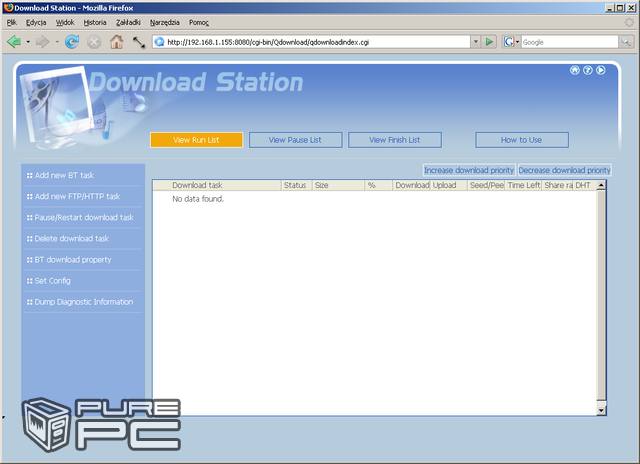Click the Seed/Peer column header
Image resolution: width=640 pixels, height=464 pixels.
pos(486,185)
